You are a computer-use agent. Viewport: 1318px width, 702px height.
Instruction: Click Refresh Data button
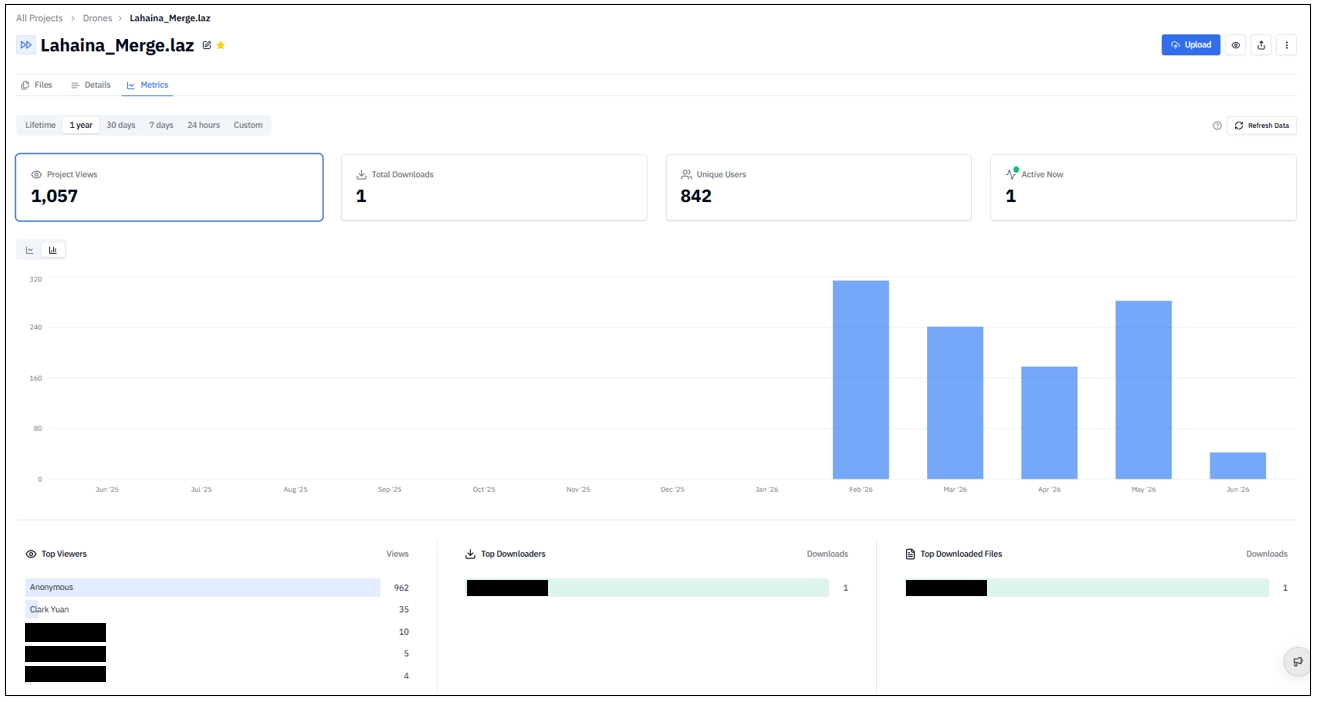click(x=1262, y=126)
